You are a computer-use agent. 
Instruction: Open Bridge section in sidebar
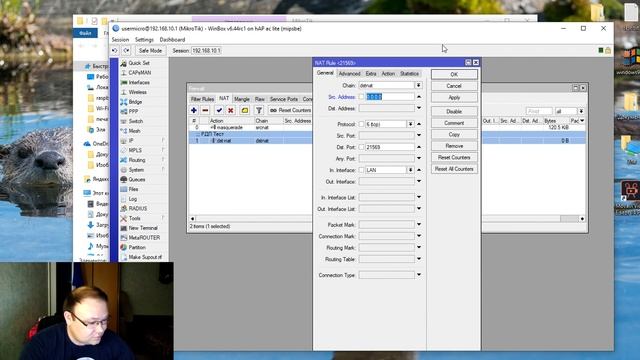135,102
